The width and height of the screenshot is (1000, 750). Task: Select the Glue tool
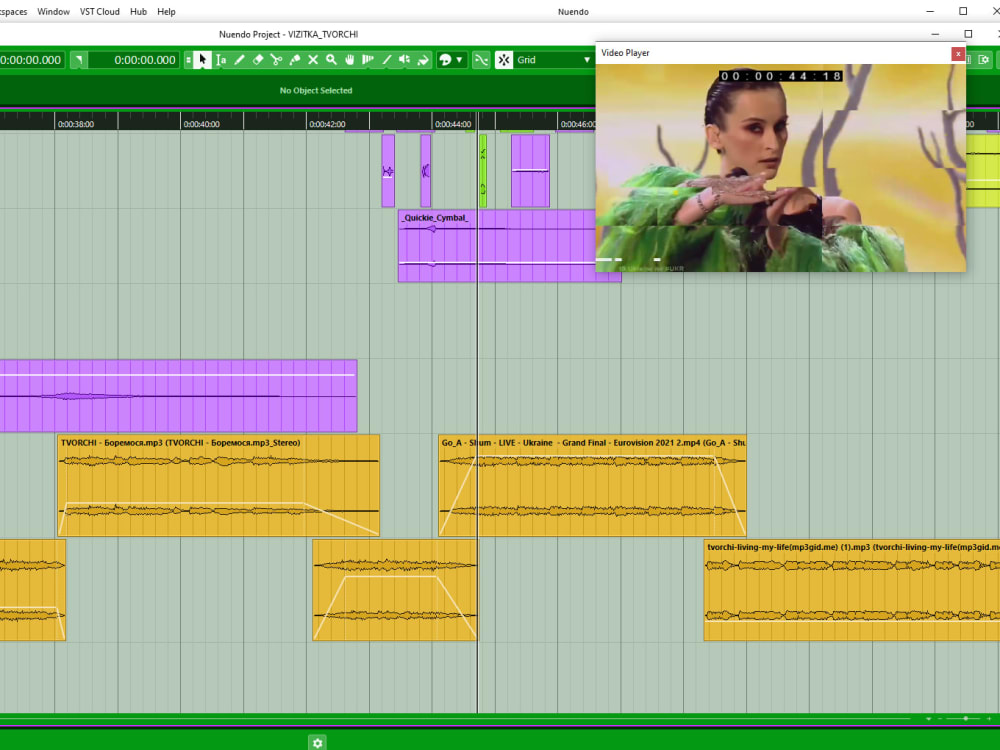point(295,60)
